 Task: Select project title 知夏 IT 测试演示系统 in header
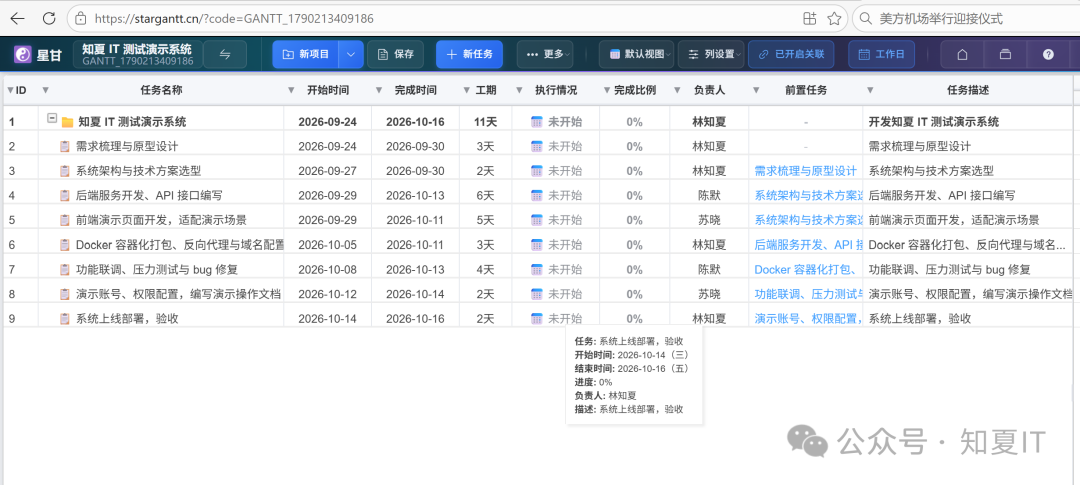[137, 49]
